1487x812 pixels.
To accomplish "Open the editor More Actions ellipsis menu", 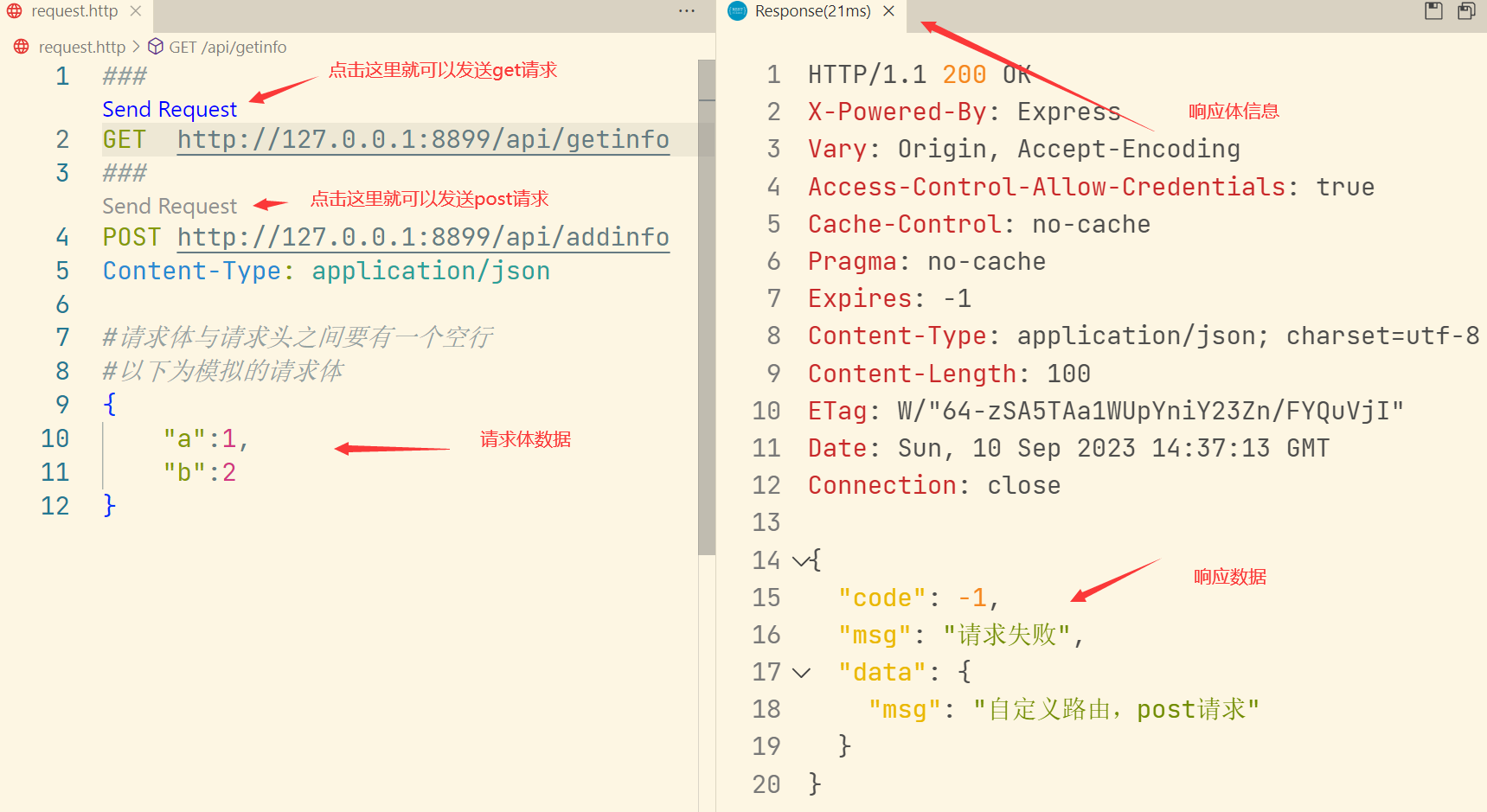I will coord(686,10).
